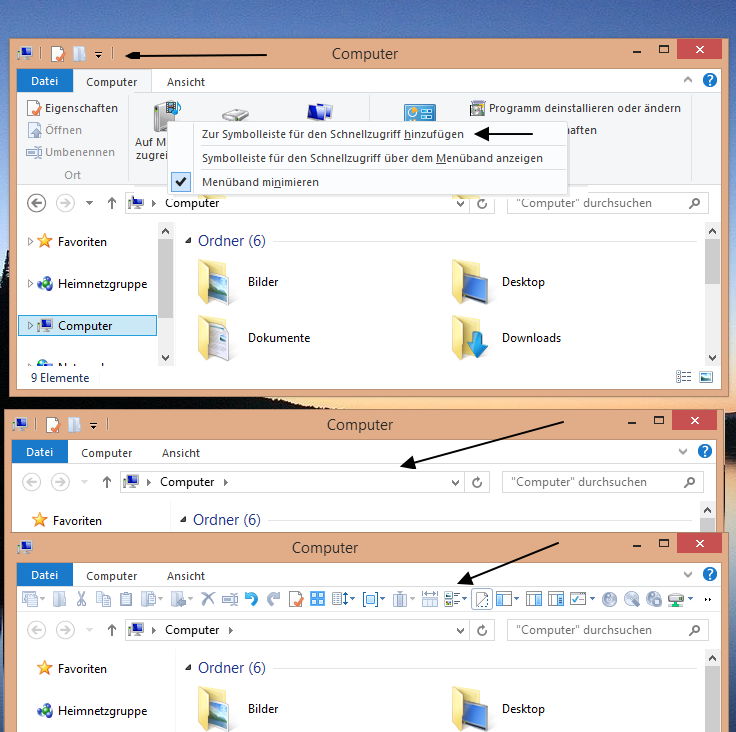Click the Rename icon in bottom window toolbar

tap(230, 599)
